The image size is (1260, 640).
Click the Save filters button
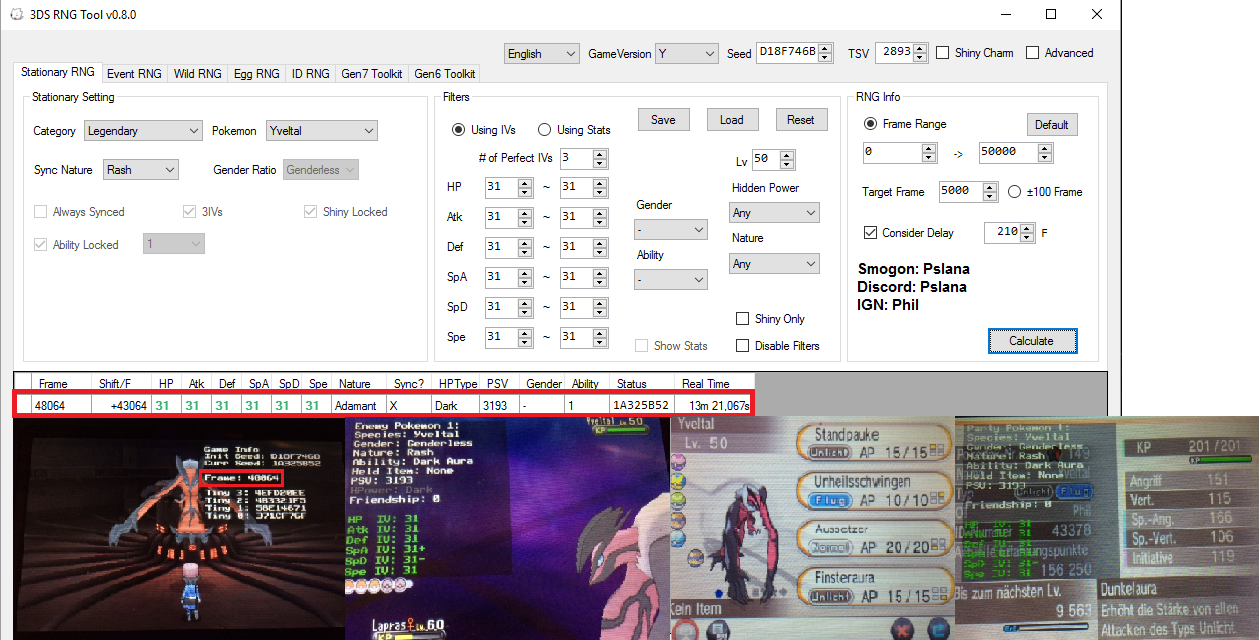pyautogui.click(x=663, y=120)
